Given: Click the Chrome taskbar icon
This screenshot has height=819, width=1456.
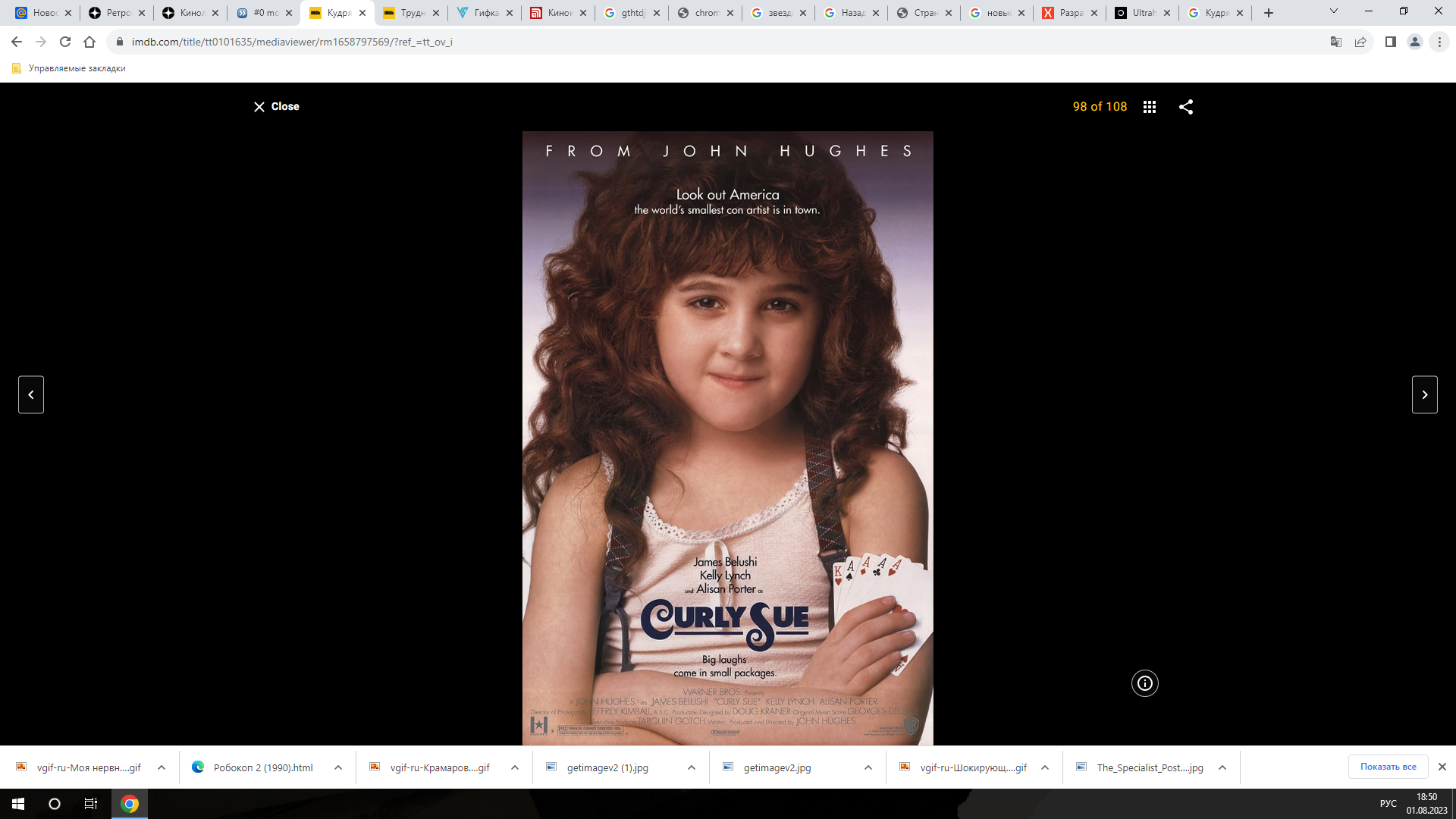Looking at the screenshot, I should 130,804.
